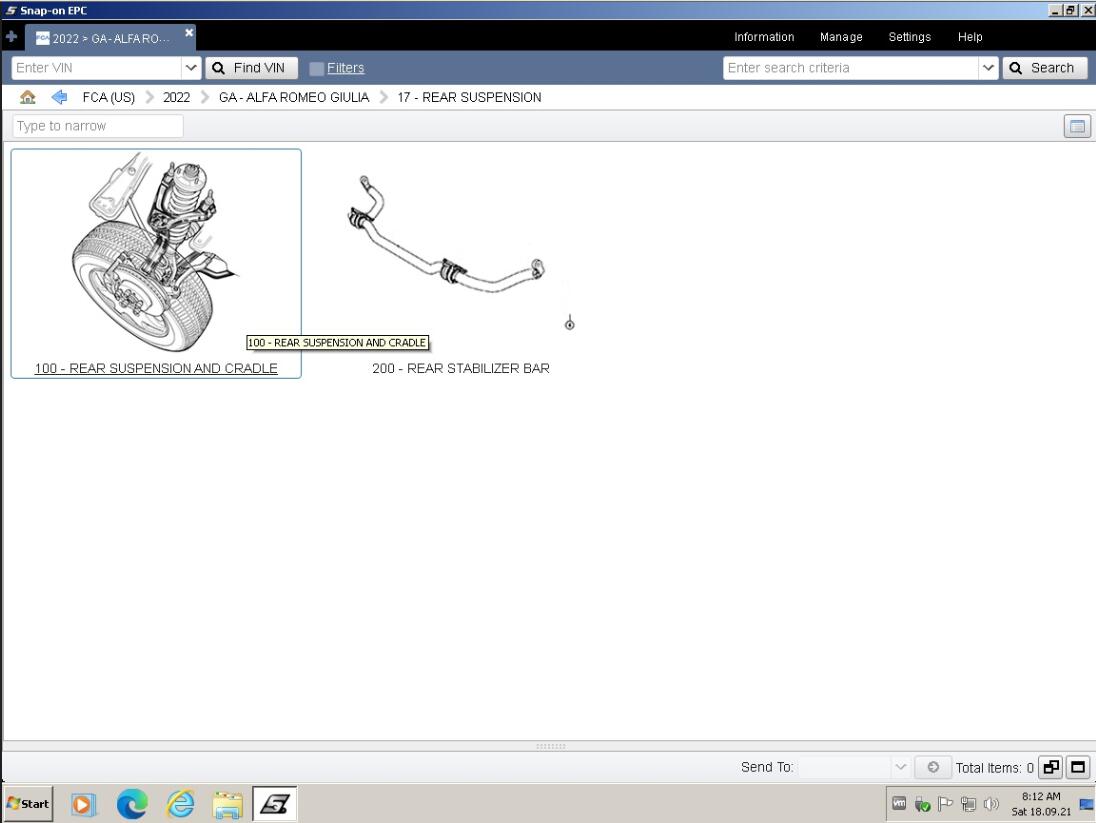Click Total Items: 0 label
Image resolution: width=1096 pixels, height=823 pixels.
tap(994, 768)
